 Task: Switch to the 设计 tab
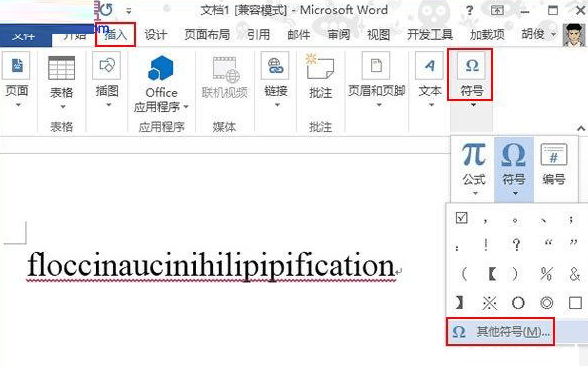point(156,35)
